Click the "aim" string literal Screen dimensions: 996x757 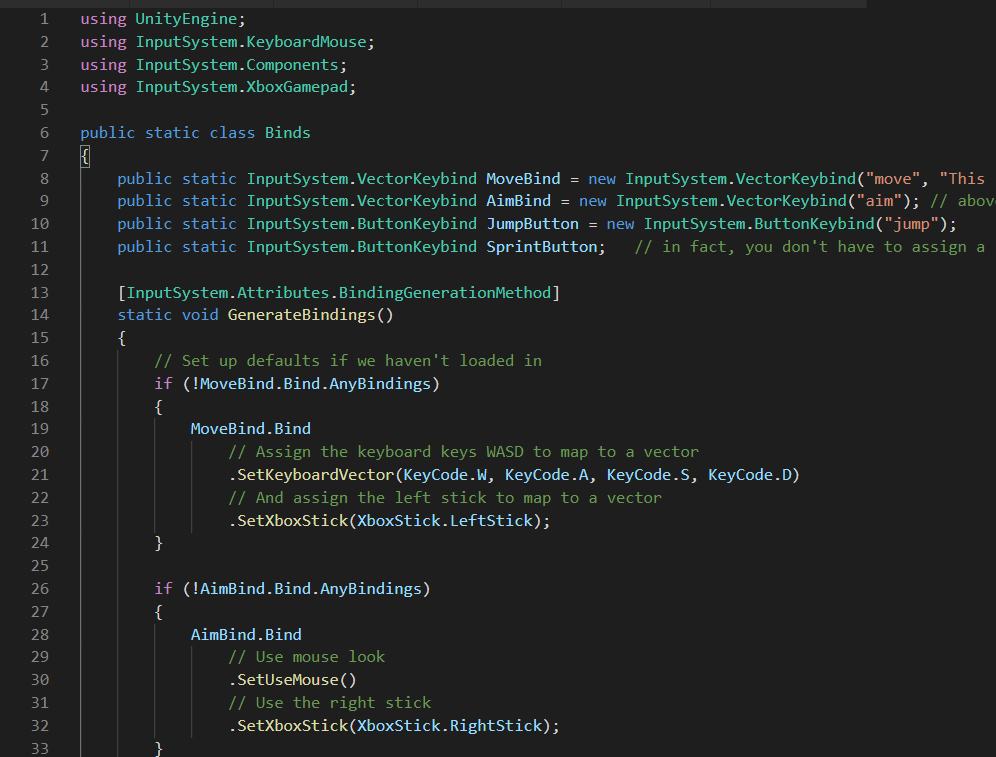[x=879, y=201]
